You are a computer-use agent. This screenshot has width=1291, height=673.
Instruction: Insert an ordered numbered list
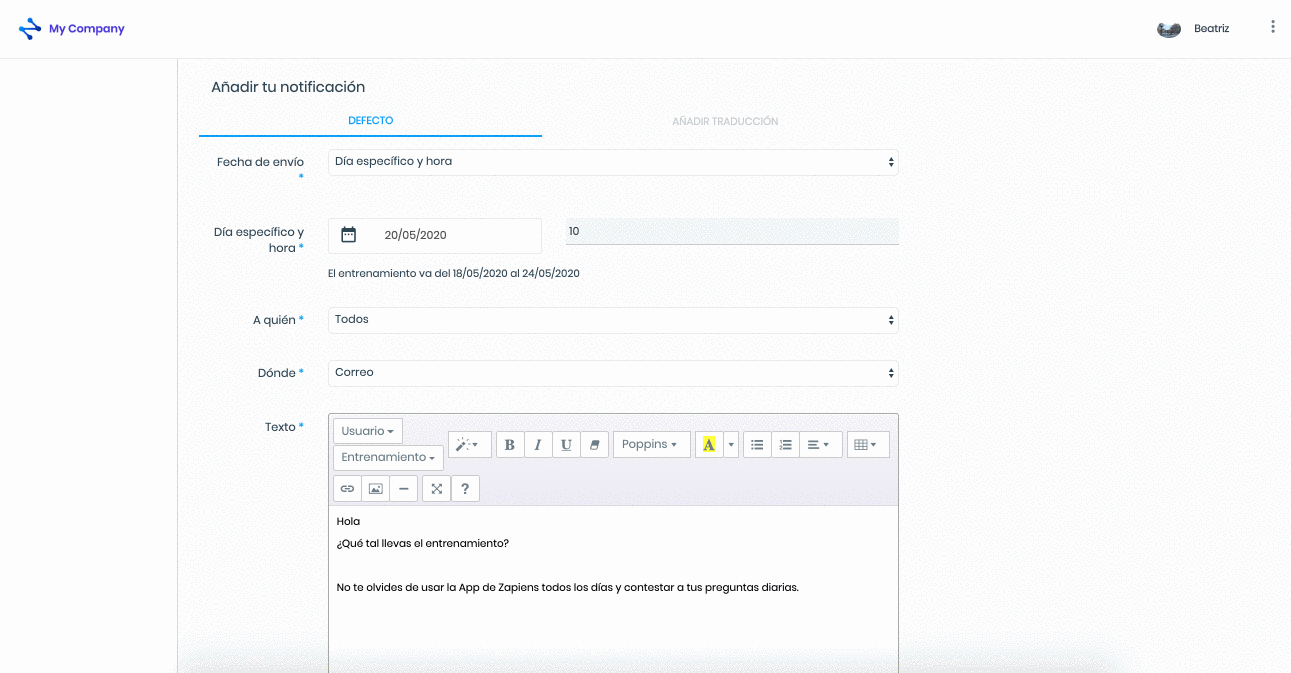(785, 445)
